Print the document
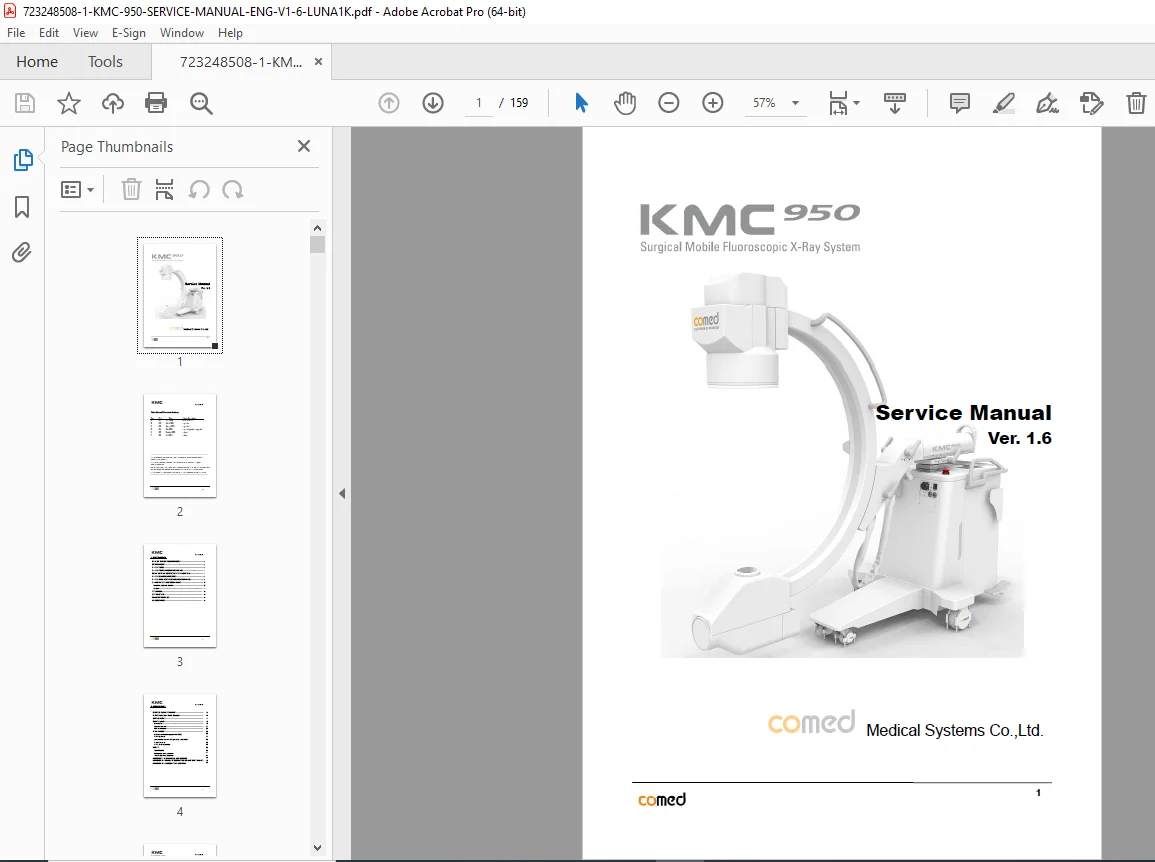1155x862 pixels. [156, 103]
